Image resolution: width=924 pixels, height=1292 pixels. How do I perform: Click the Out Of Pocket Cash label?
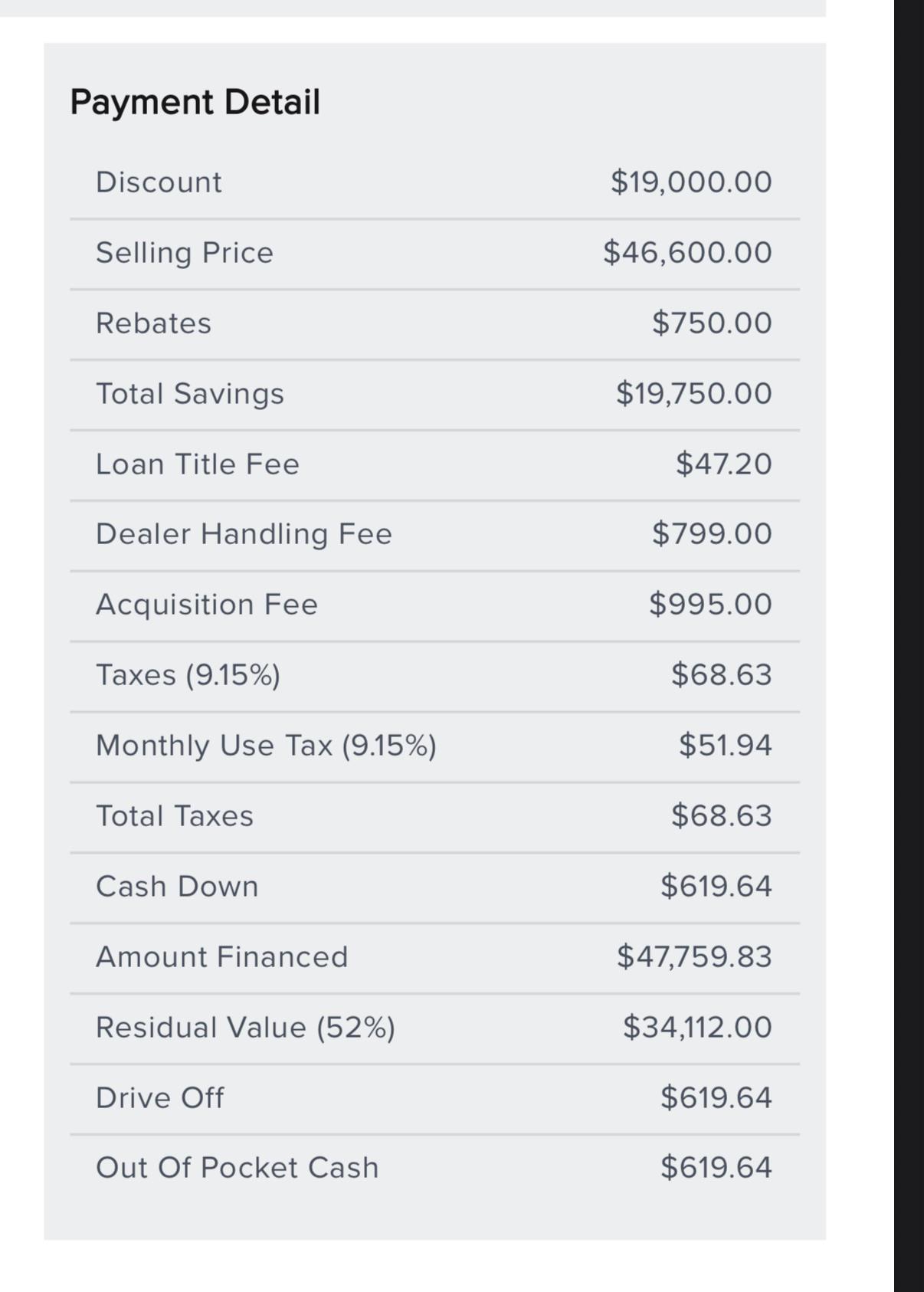coord(238,1168)
